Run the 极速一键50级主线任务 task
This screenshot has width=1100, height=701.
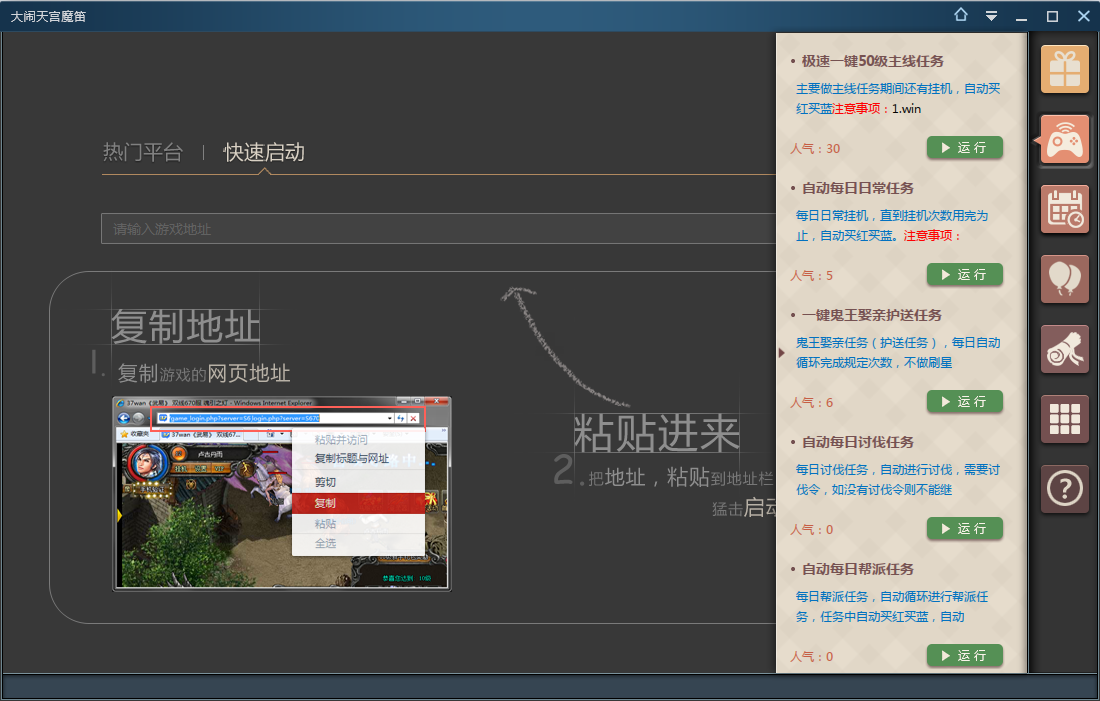pyautogui.click(x=964, y=147)
